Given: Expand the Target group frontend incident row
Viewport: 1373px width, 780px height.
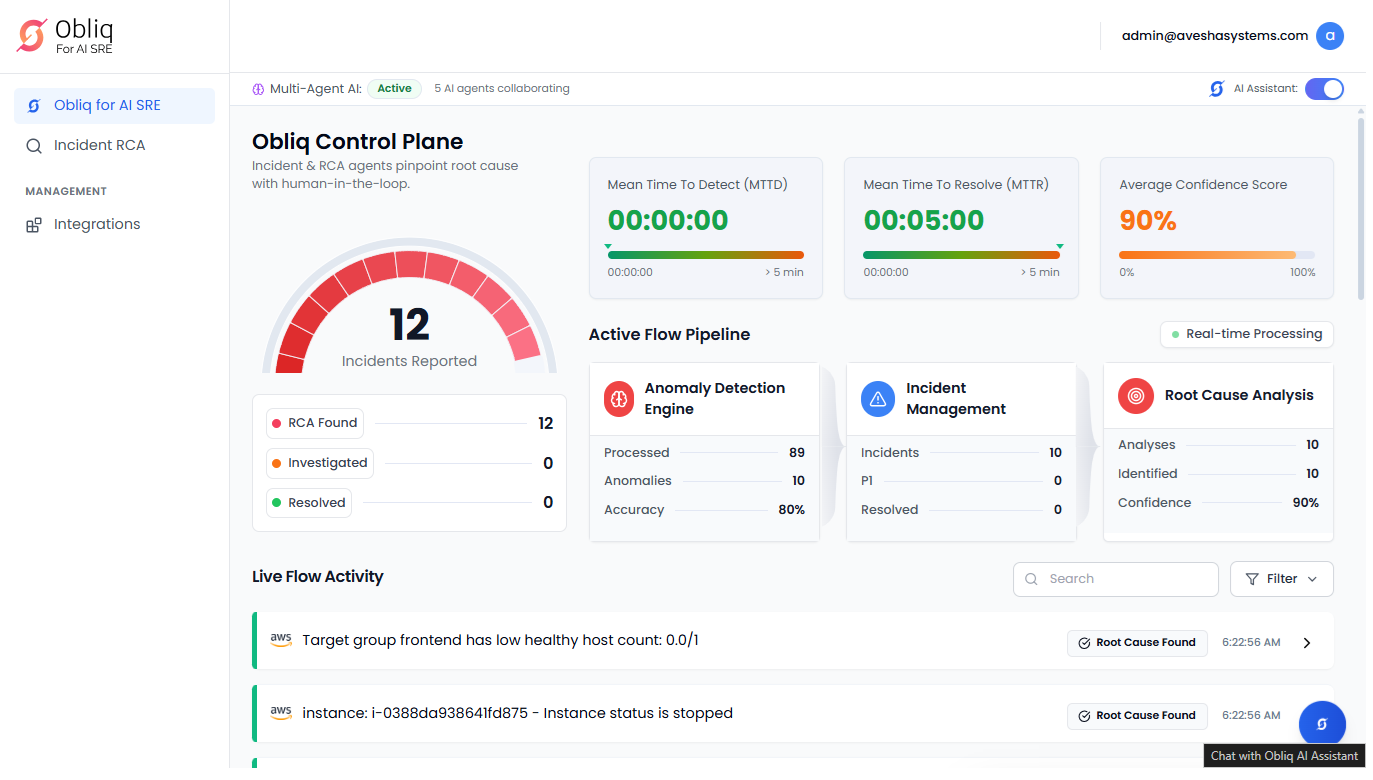Looking at the screenshot, I should [1306, 643].
